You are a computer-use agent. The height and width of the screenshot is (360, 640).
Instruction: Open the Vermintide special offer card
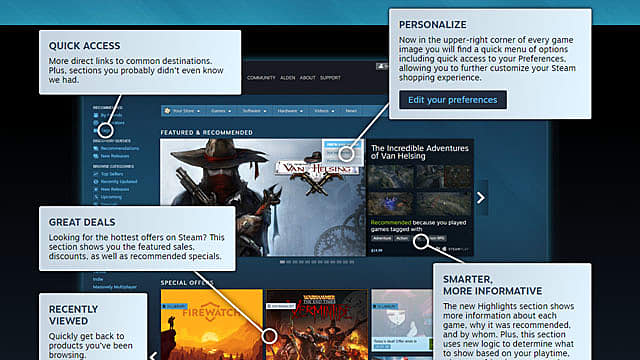point(317,324)
